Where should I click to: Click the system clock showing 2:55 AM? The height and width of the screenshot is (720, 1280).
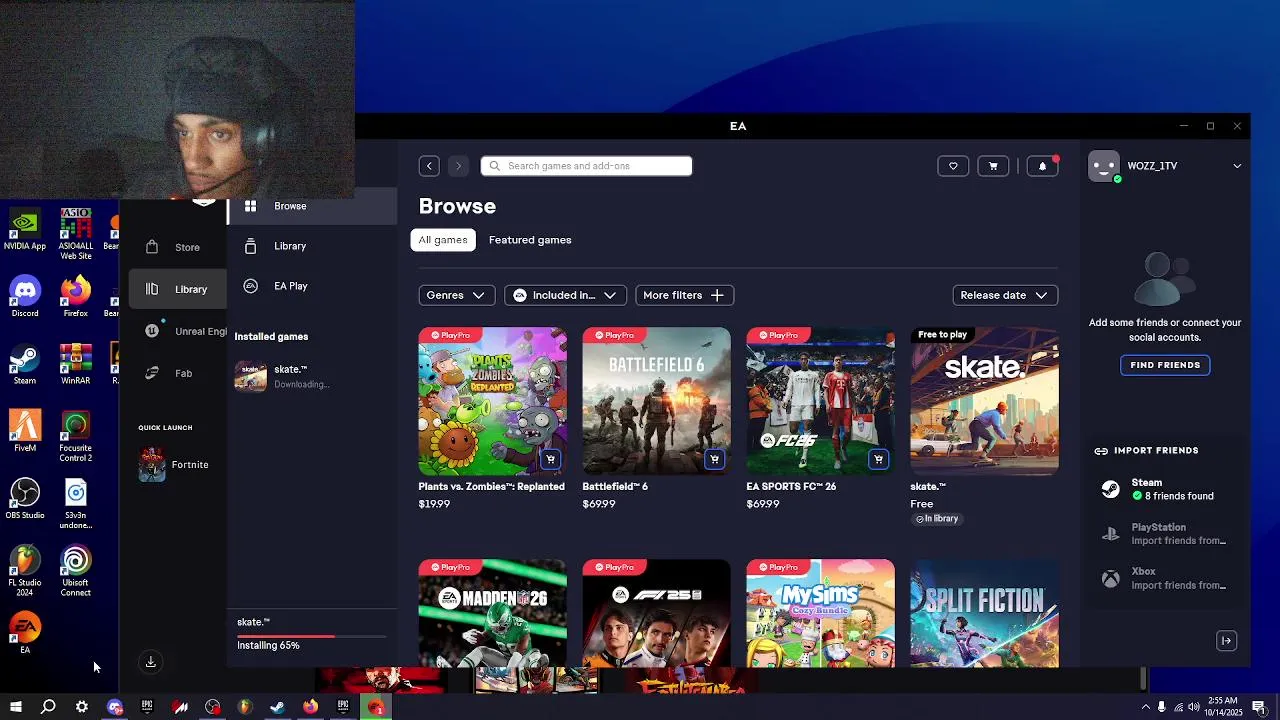coord(1225,707)
